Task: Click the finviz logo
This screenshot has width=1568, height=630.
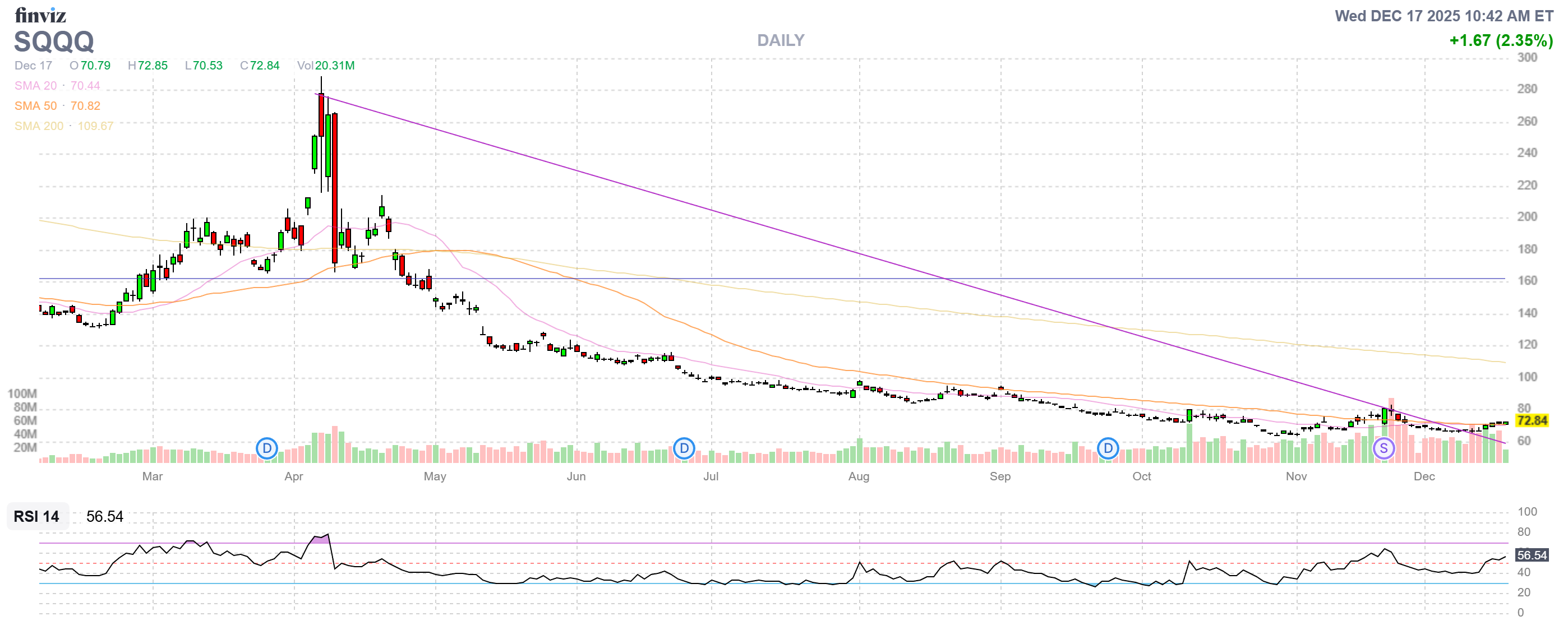Action: point(40,15)
